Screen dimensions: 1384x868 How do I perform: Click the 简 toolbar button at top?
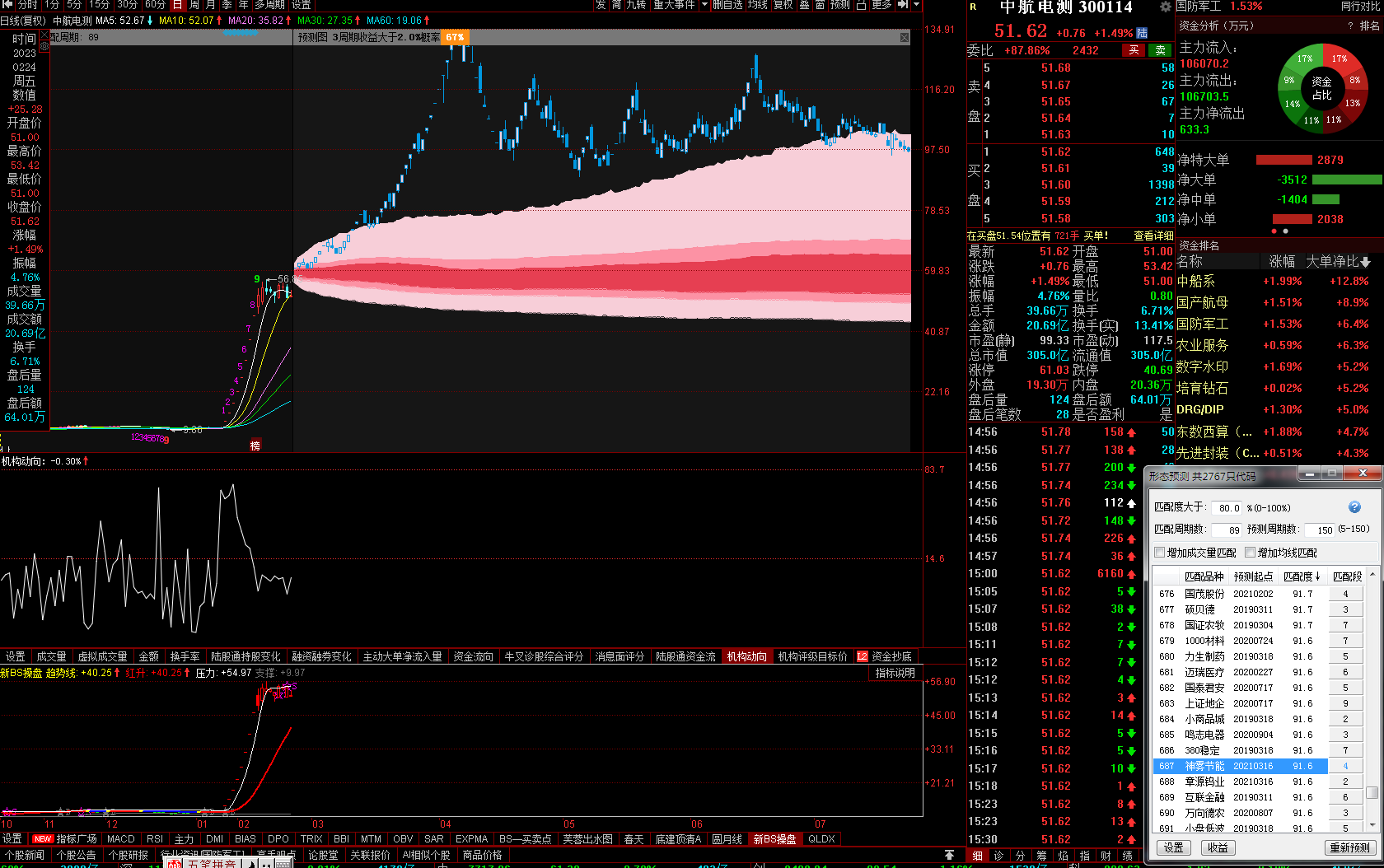pos(616,5)
